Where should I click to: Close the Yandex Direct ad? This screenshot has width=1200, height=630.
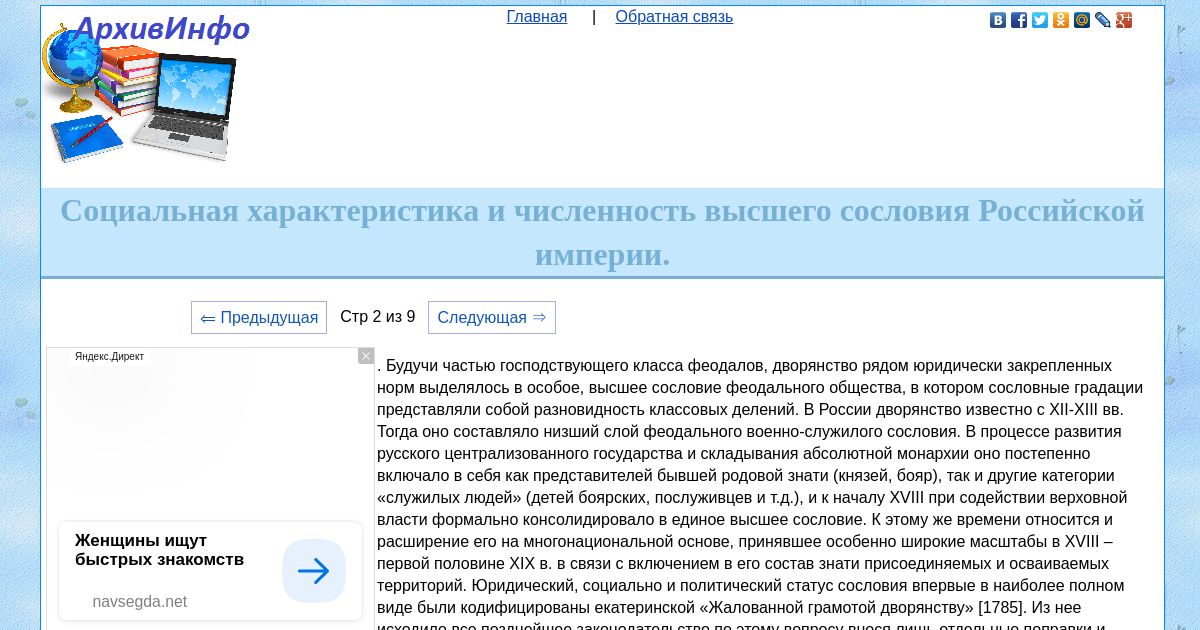click(x=366, y=356)
